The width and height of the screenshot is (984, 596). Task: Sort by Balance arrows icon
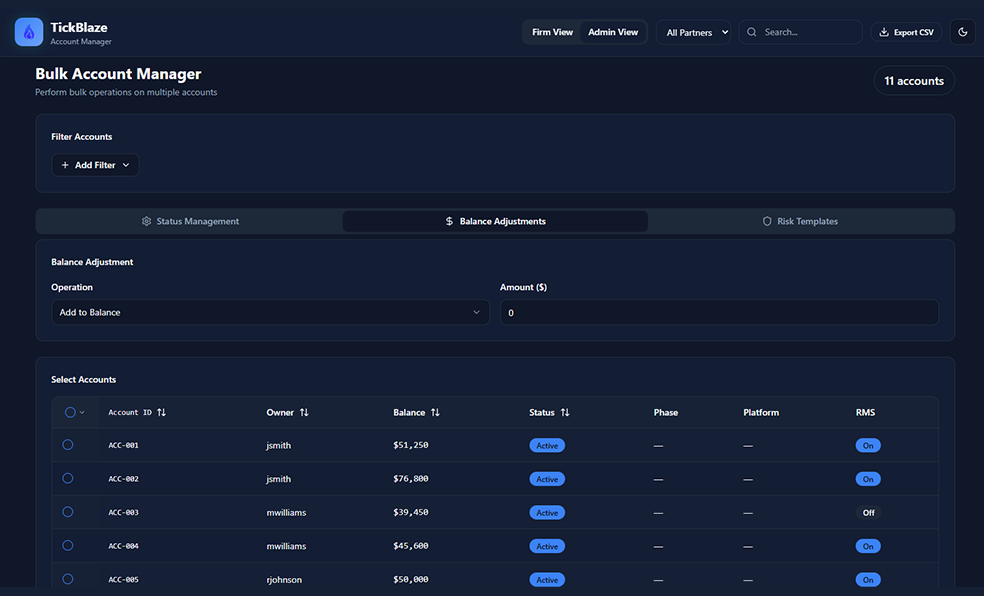click(x=435, y=412)
